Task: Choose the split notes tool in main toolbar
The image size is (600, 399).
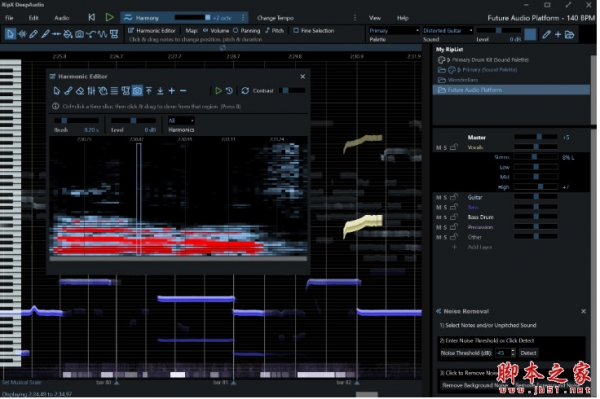Action: (57, 34)
